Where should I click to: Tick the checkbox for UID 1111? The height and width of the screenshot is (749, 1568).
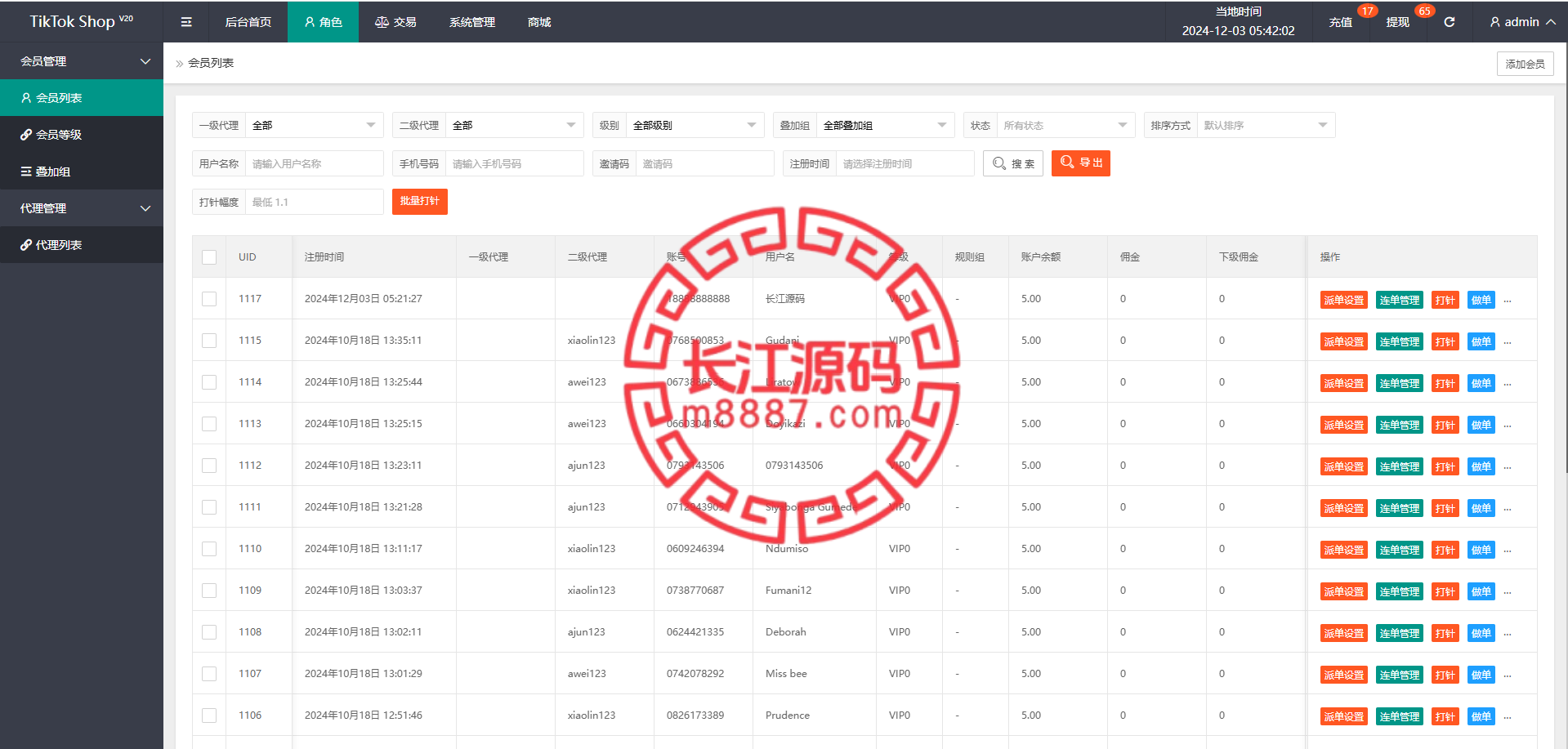[209, 507]
